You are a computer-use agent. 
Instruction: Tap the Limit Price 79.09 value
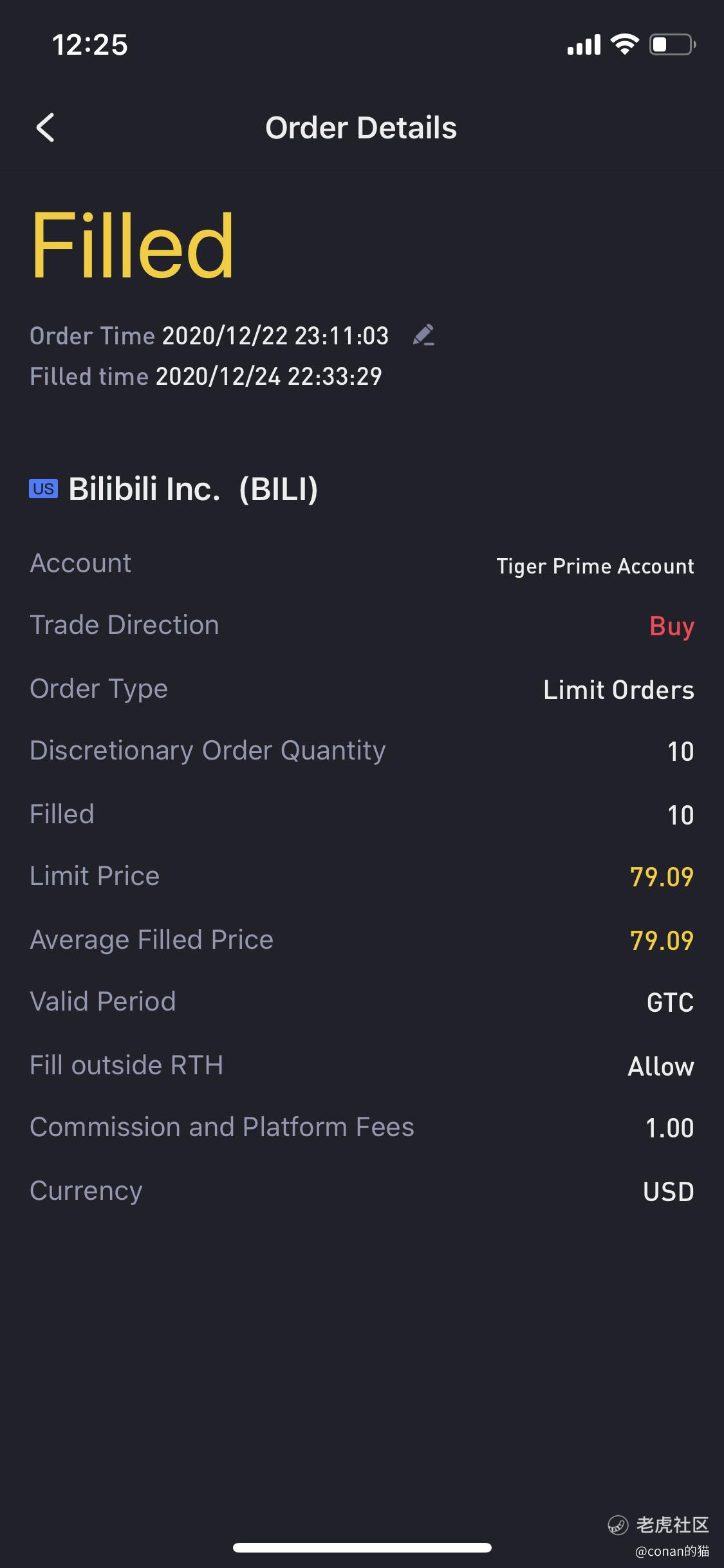point(662,877)
